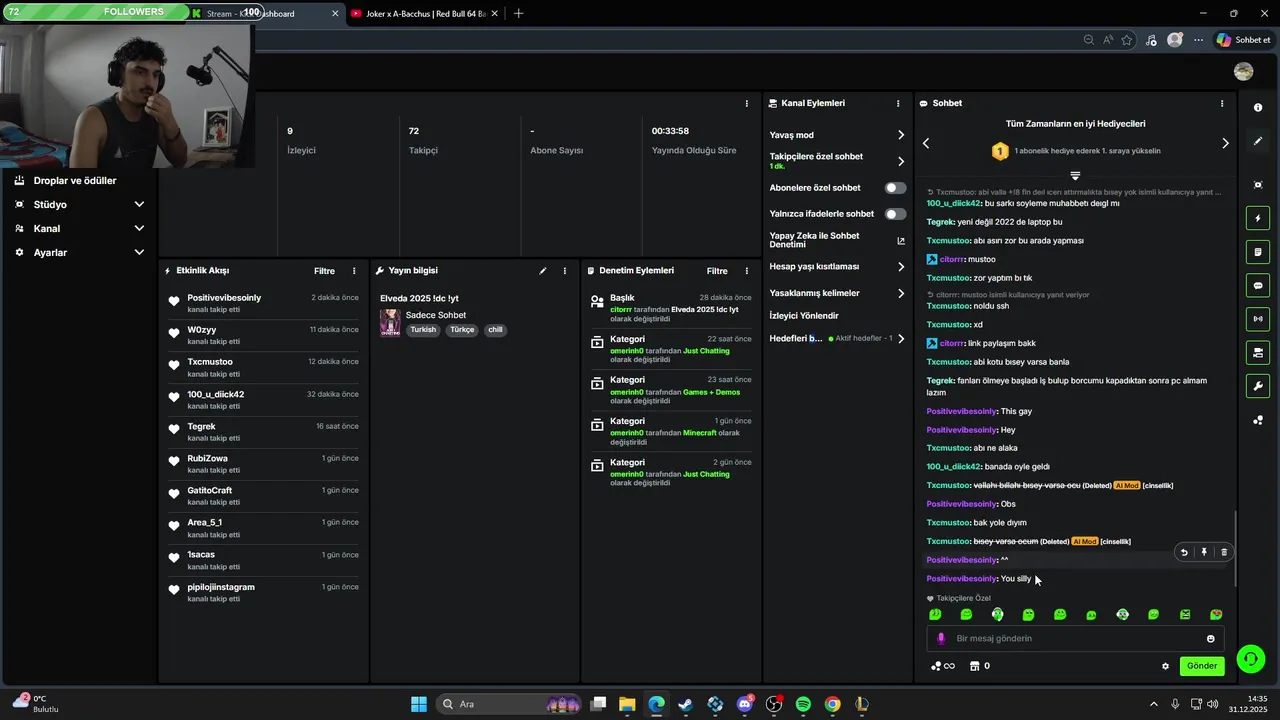The image size is (1280, 720).
Task: Open Steam from the Windows taskbar
Action: pyautogui.click(x=685, y=704)
